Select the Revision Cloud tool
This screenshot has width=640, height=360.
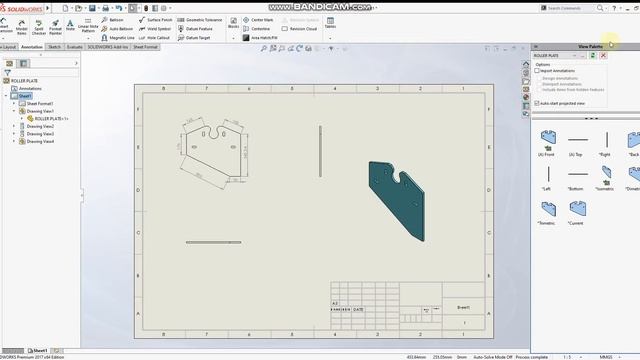pos(299,29)
